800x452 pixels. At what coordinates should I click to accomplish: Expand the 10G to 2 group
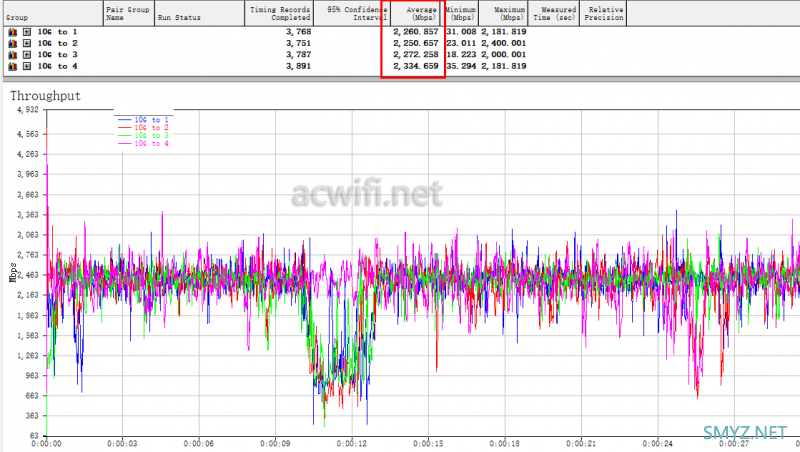point(25,43)
